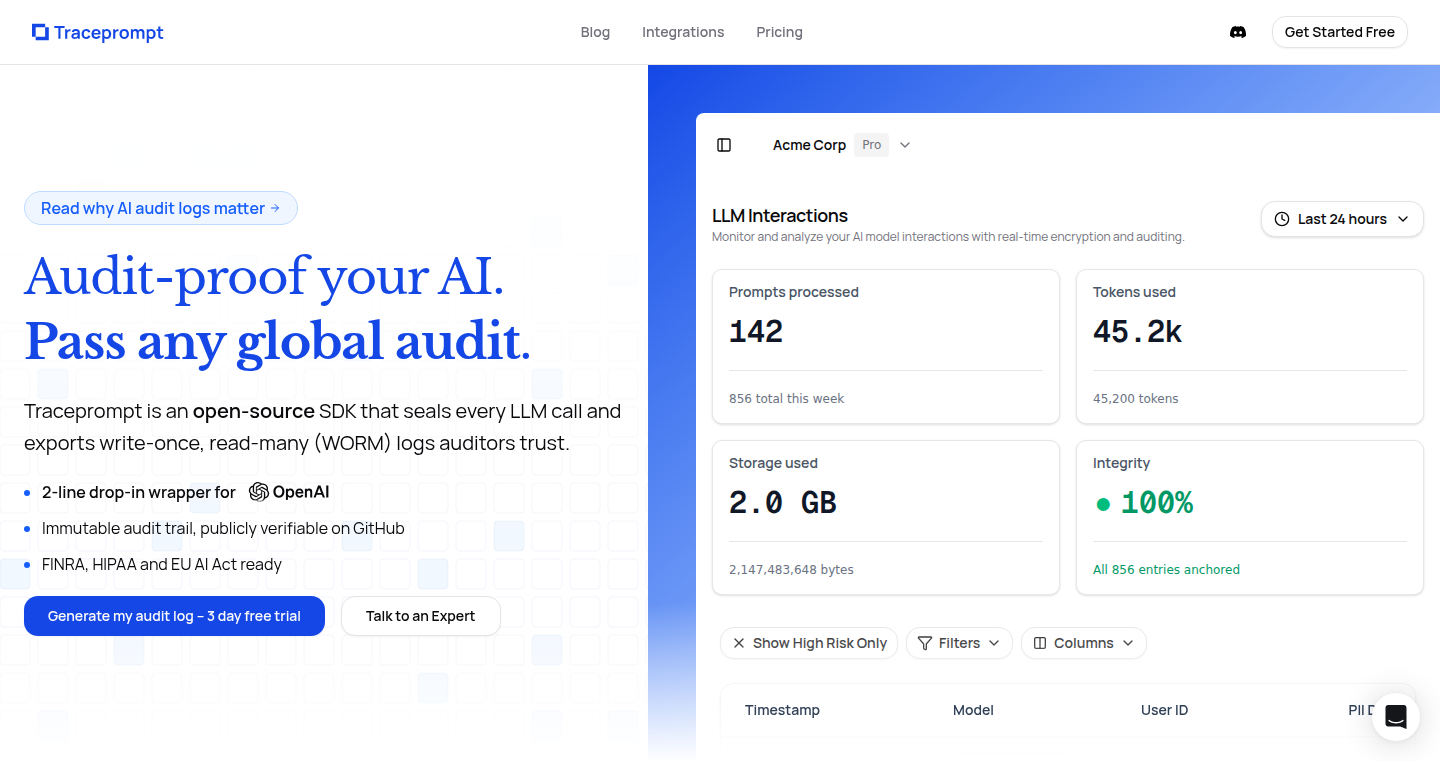Click 'Pass any global audit.' headline
1440x761 pixels.
[278, 342]
